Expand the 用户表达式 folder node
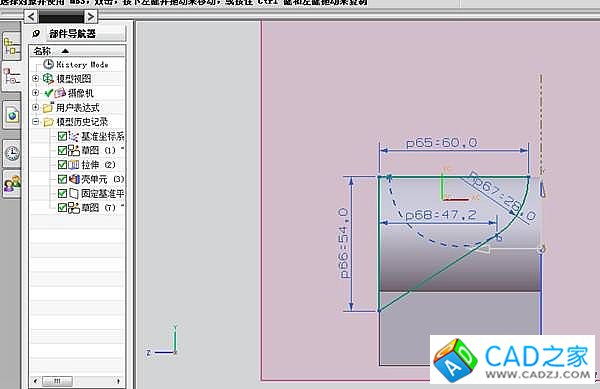This screenshot has width=600, height=389. pyautogui.click(x=35, y=107)
